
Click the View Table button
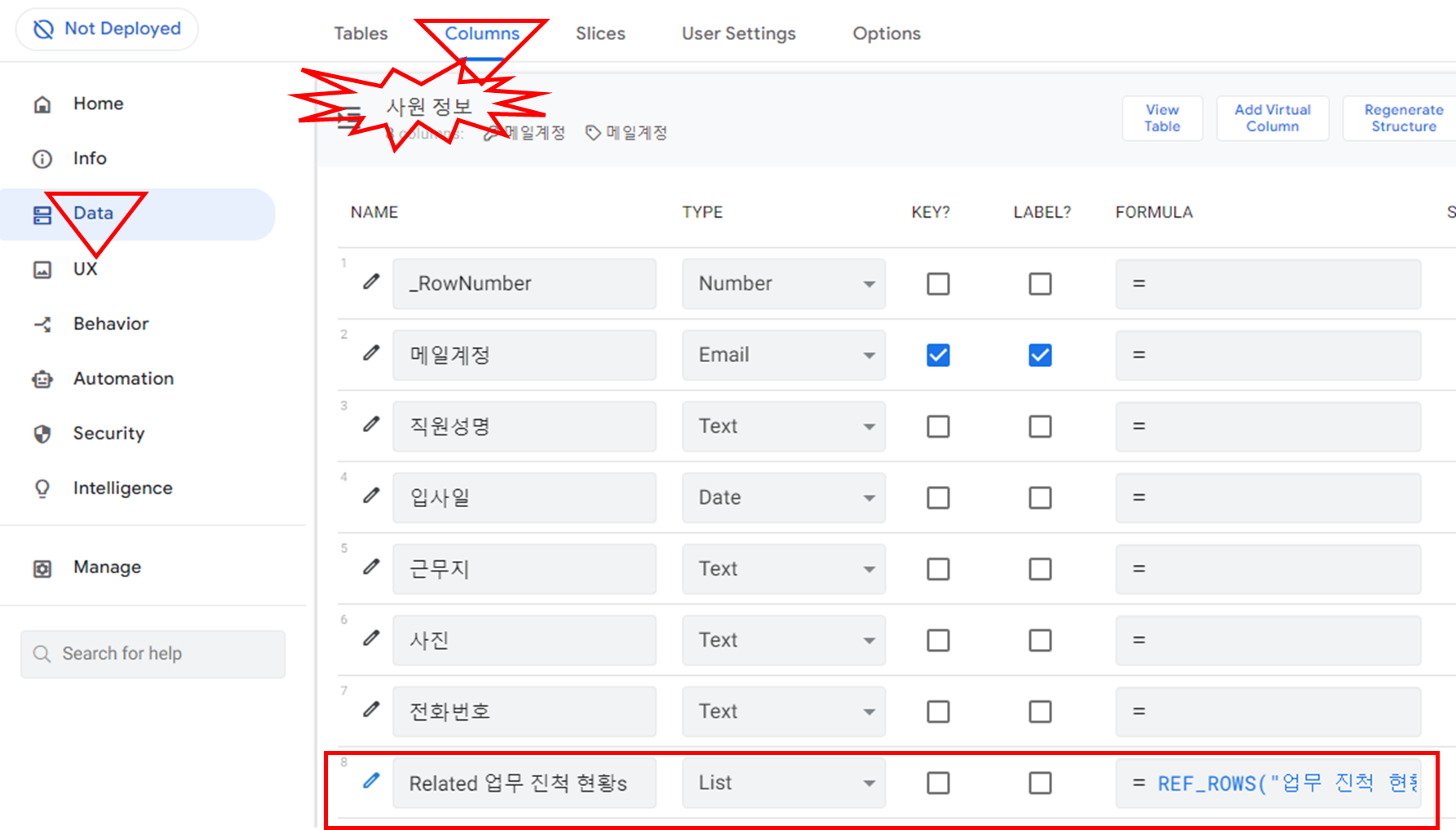click(x=1162, y=117)
